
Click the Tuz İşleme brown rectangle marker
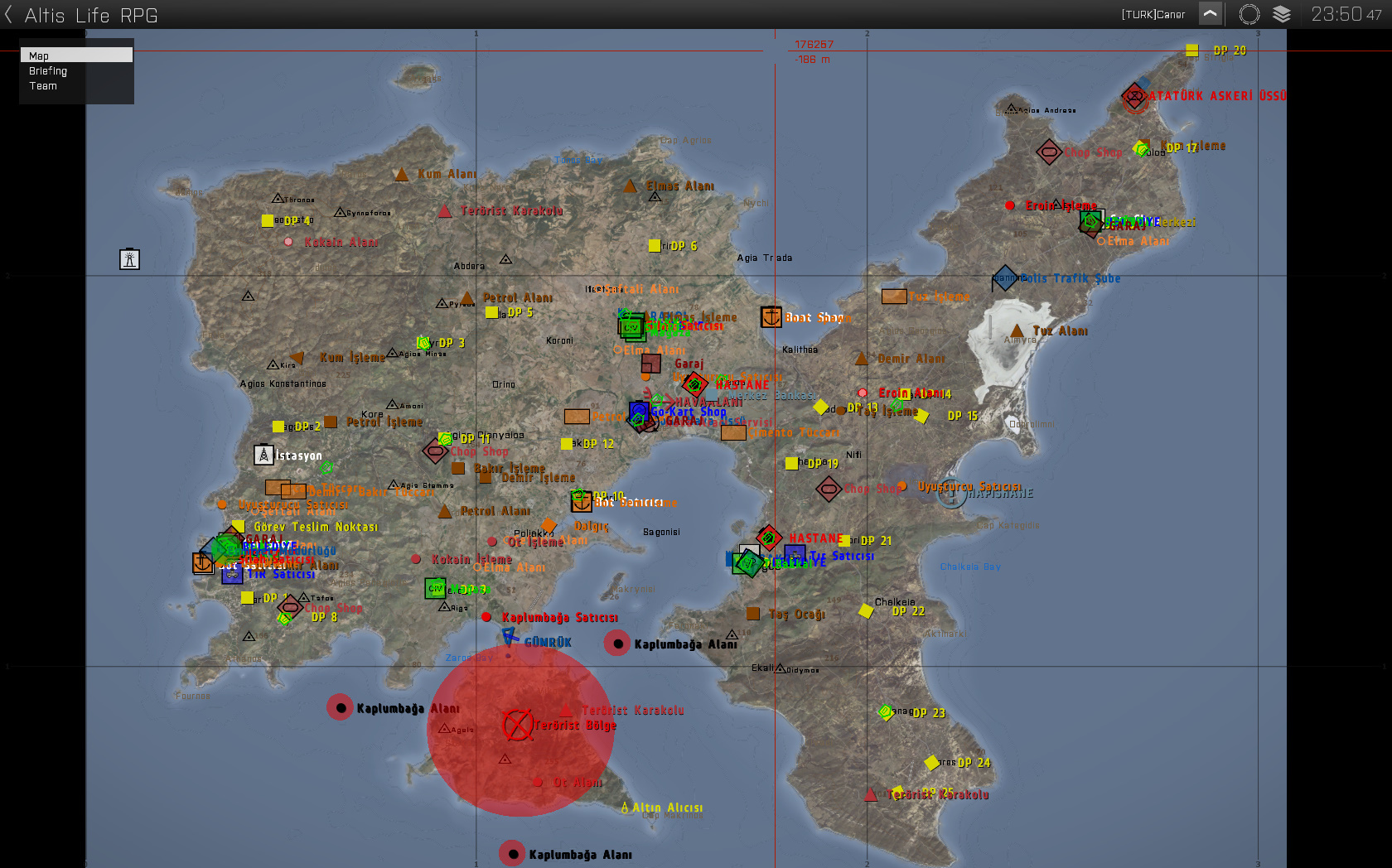(894, 297)
